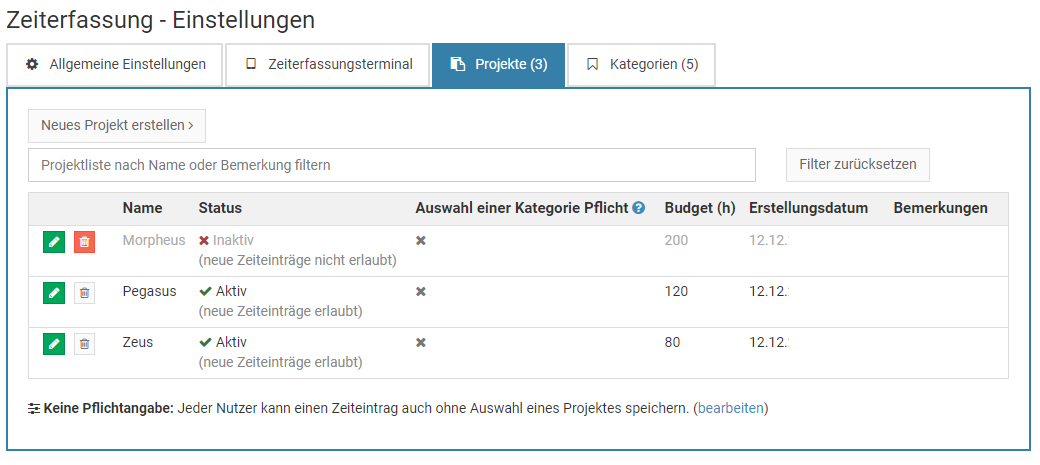
Task: Click the Budget (h) column header
Action: tap(699, 208)
